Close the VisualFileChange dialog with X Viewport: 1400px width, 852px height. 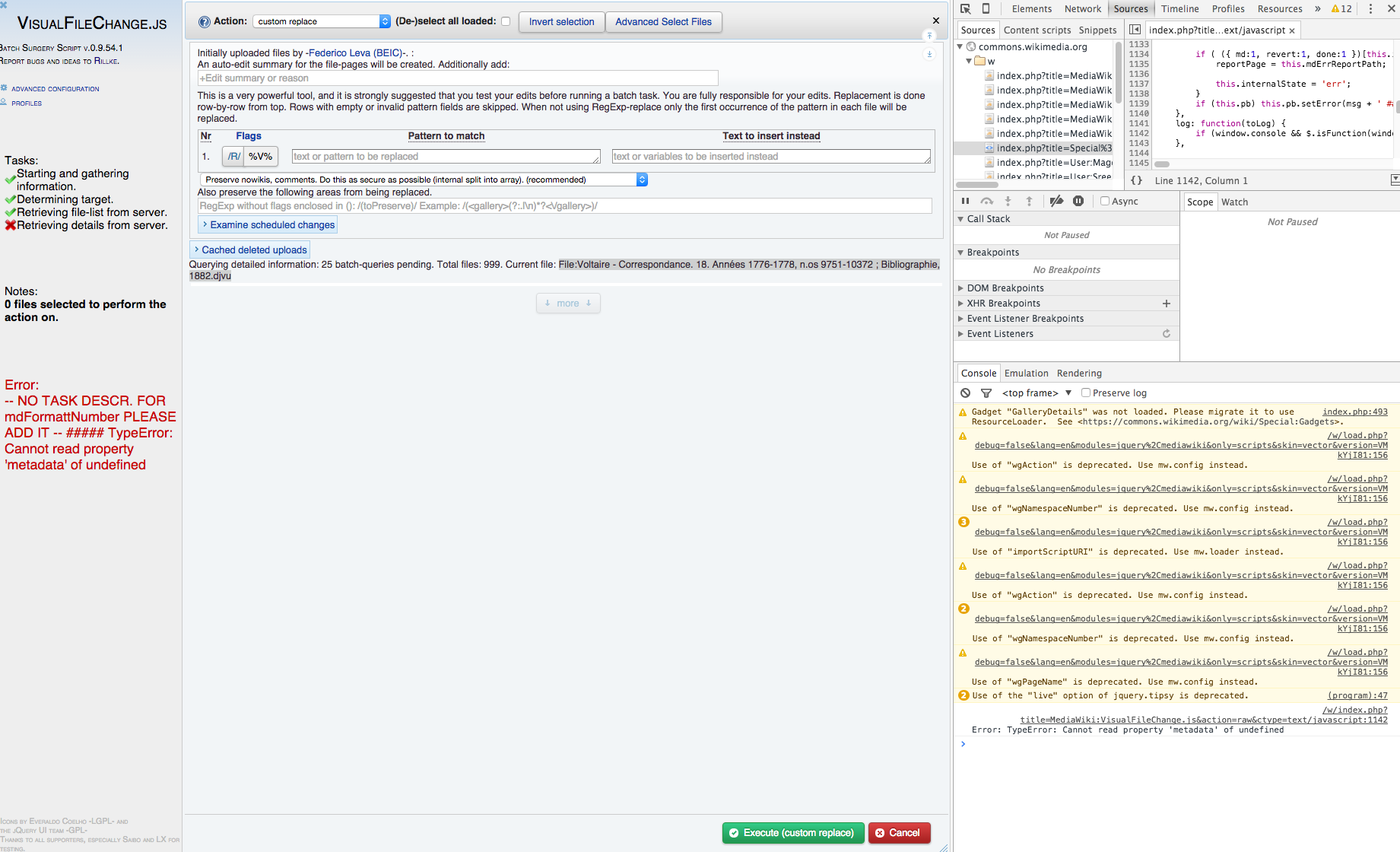click(x=936, y=21)
